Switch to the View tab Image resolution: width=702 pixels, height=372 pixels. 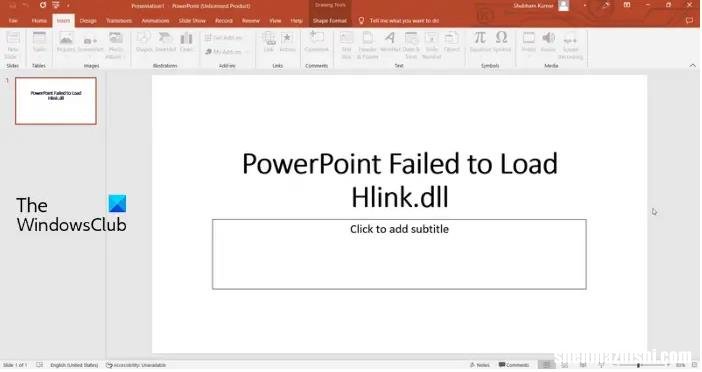pyautogui.click(x=275, y=21)
